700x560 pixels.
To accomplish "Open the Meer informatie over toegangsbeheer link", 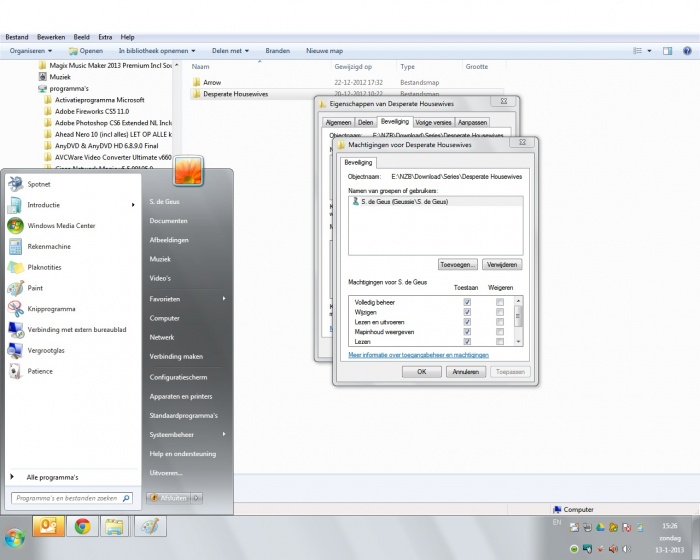I will 418,355.
